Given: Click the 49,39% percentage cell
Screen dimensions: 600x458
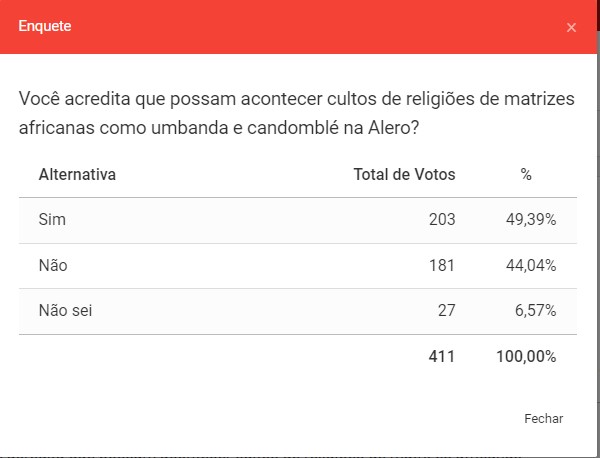Looking at the screenshot, I should coord(531,219).
